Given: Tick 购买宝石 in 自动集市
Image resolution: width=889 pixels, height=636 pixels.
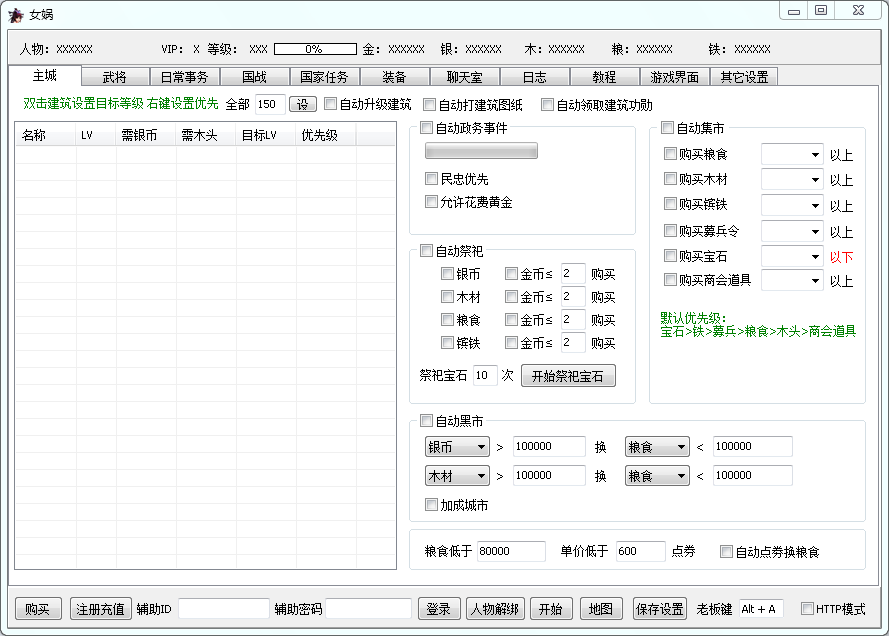Looking at the screenshot, I should [x=671, y=256].
